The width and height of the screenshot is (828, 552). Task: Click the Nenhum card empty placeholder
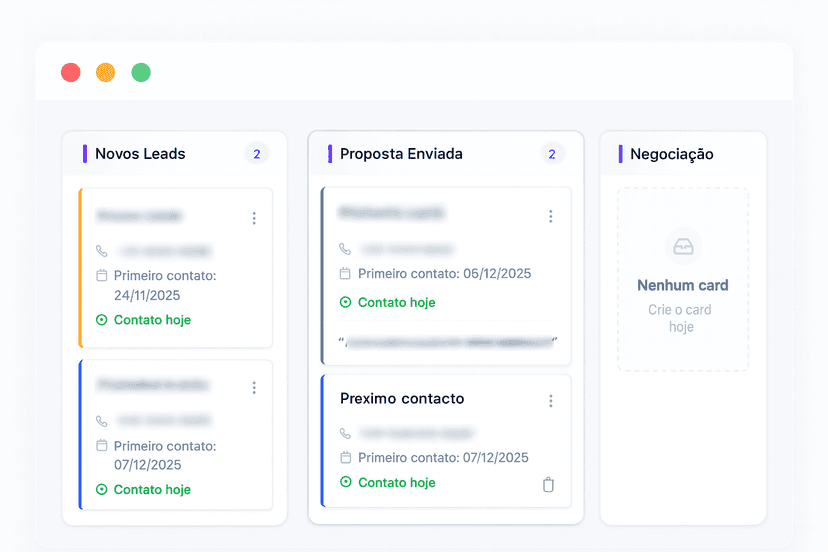[683, 285]
